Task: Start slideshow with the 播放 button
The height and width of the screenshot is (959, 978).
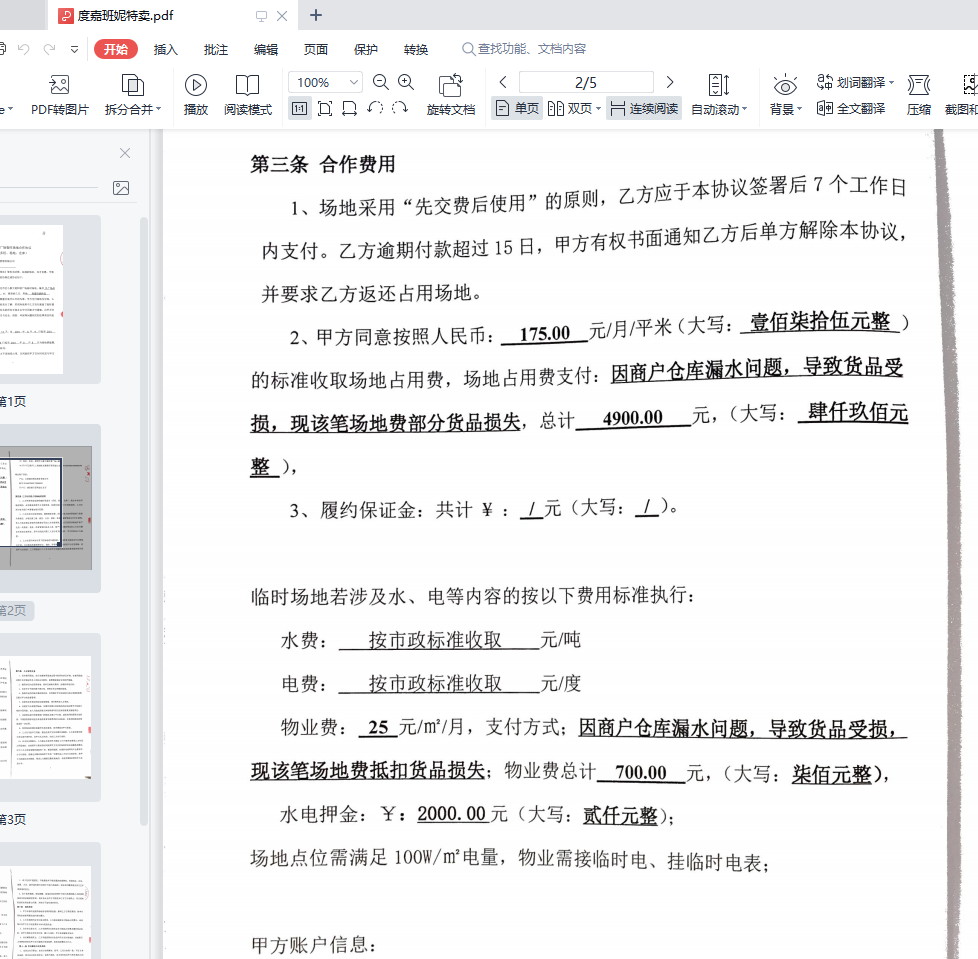Action: (x=196, y=85)
